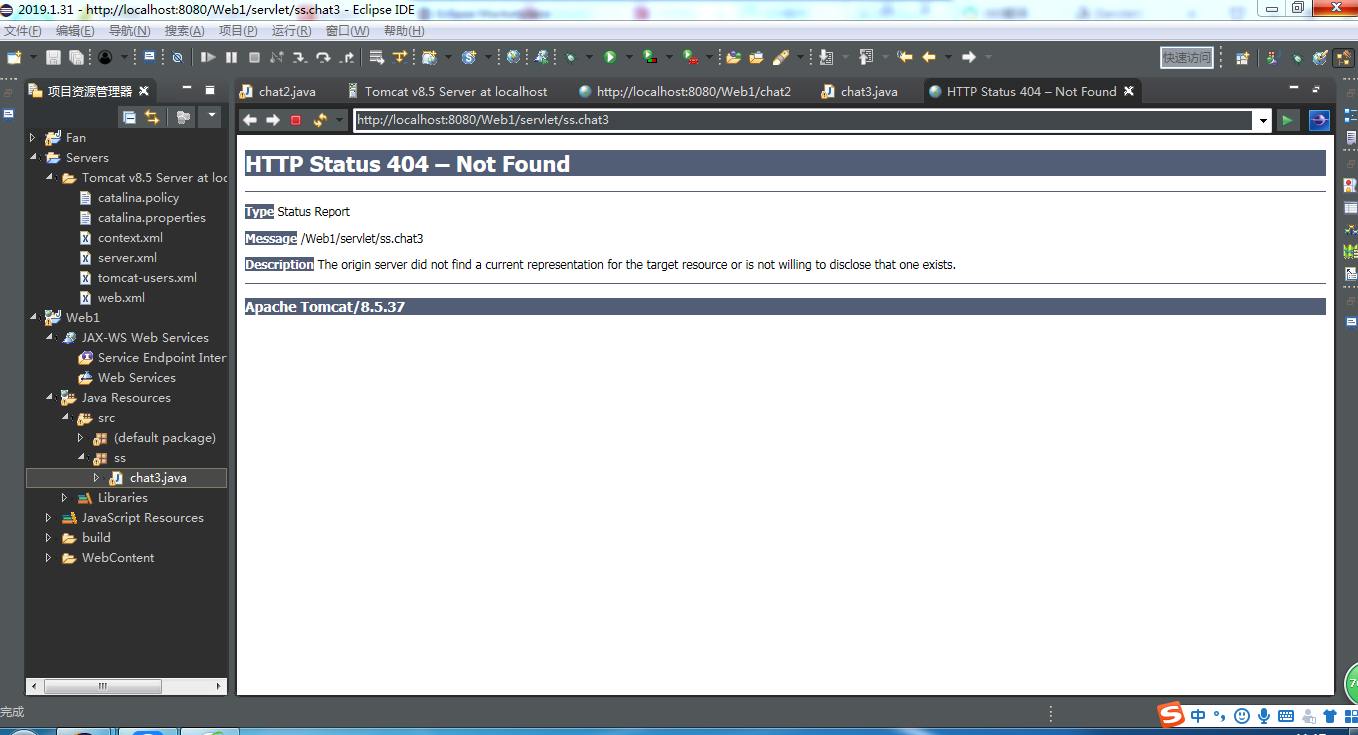Image resolution: width=1358 pixels, height=735 pixels.
Task: Switch to the chat3.java editor tab
Action: tap(860, 91)
